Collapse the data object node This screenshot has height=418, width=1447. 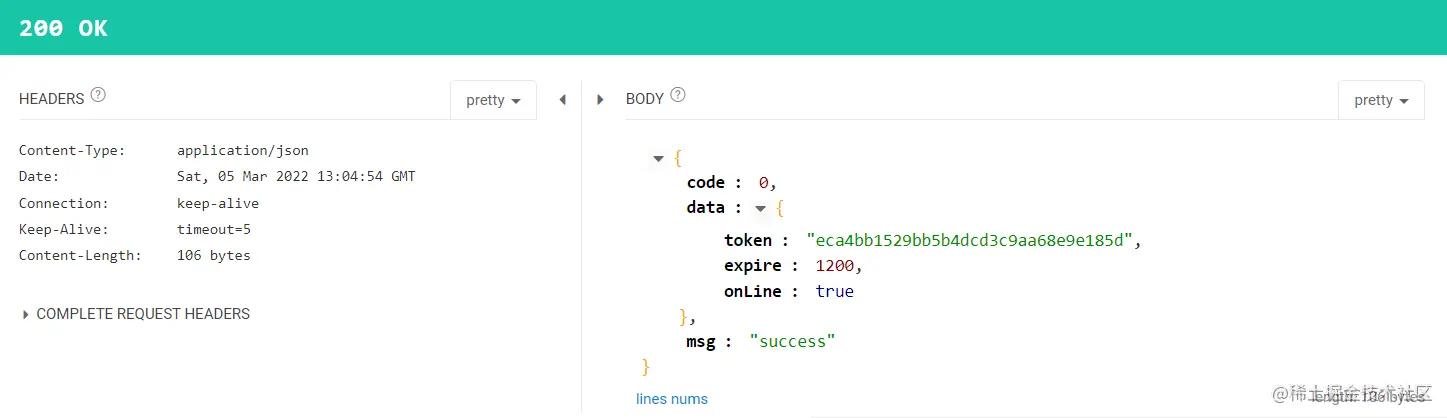(x=760, y=209)
